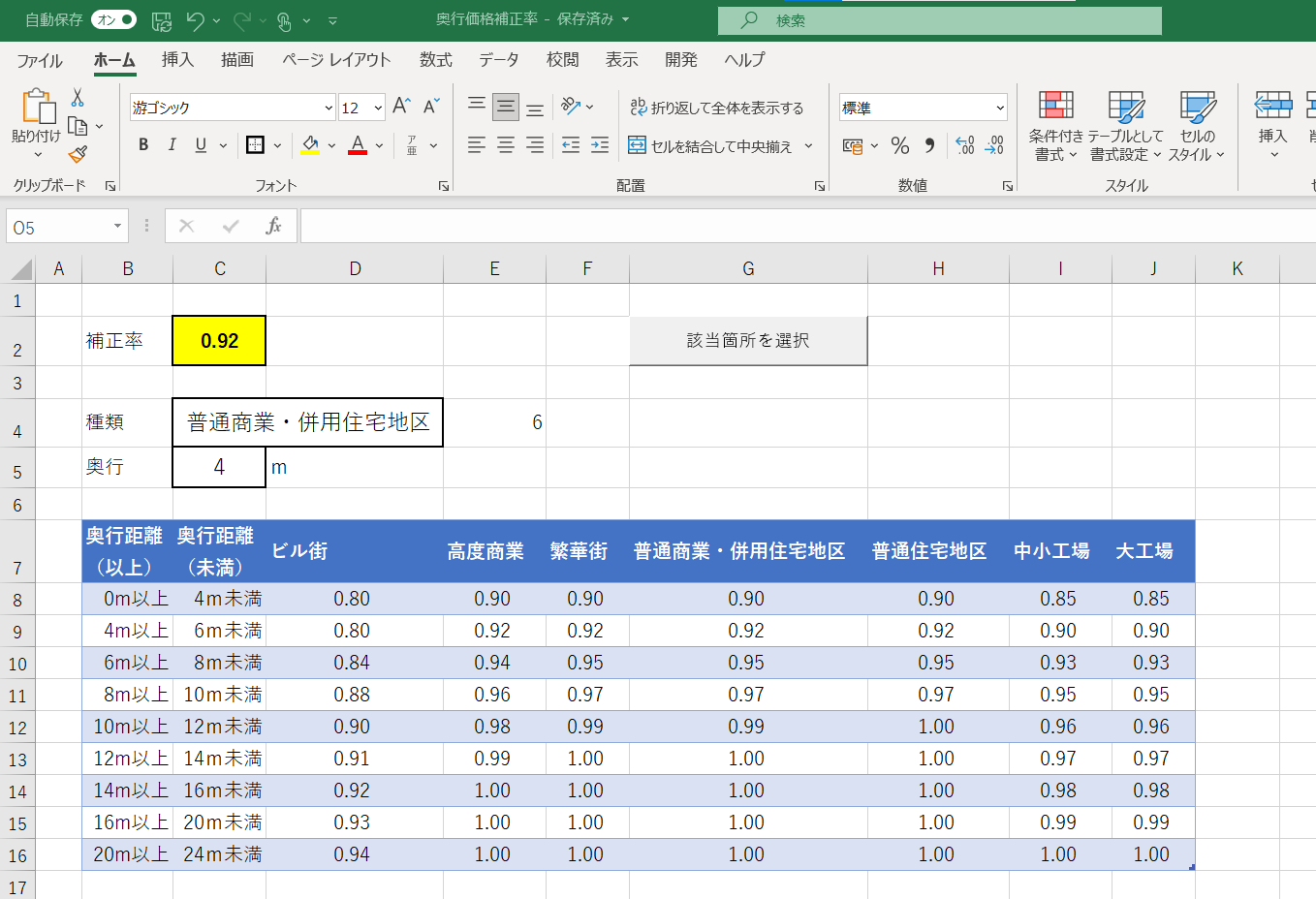This screenshot has height=899, width=1316.
Task: Open conditional formatting options
Action: tap(1055, 127)
